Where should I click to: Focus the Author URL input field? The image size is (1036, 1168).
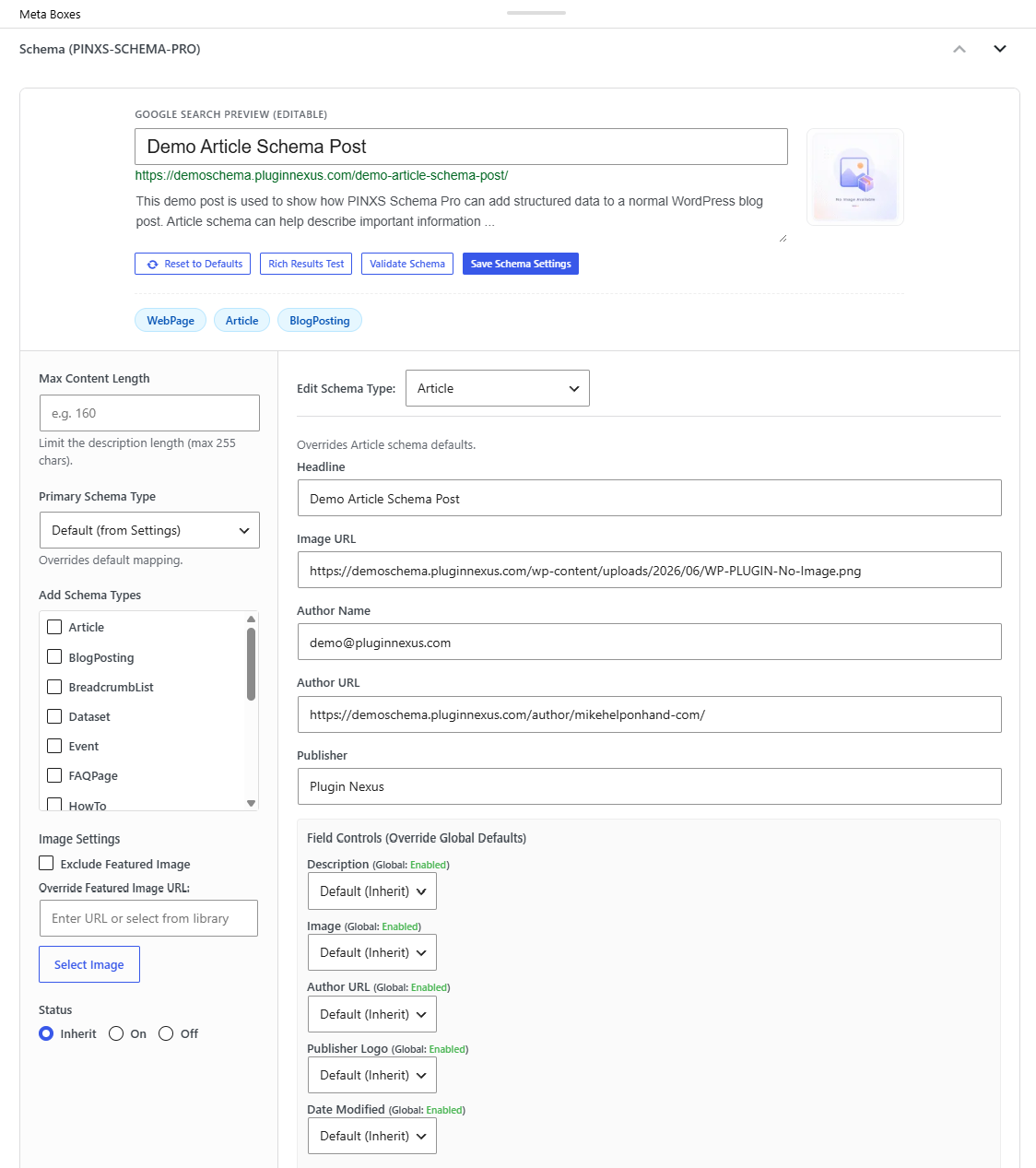coord(650,714)
